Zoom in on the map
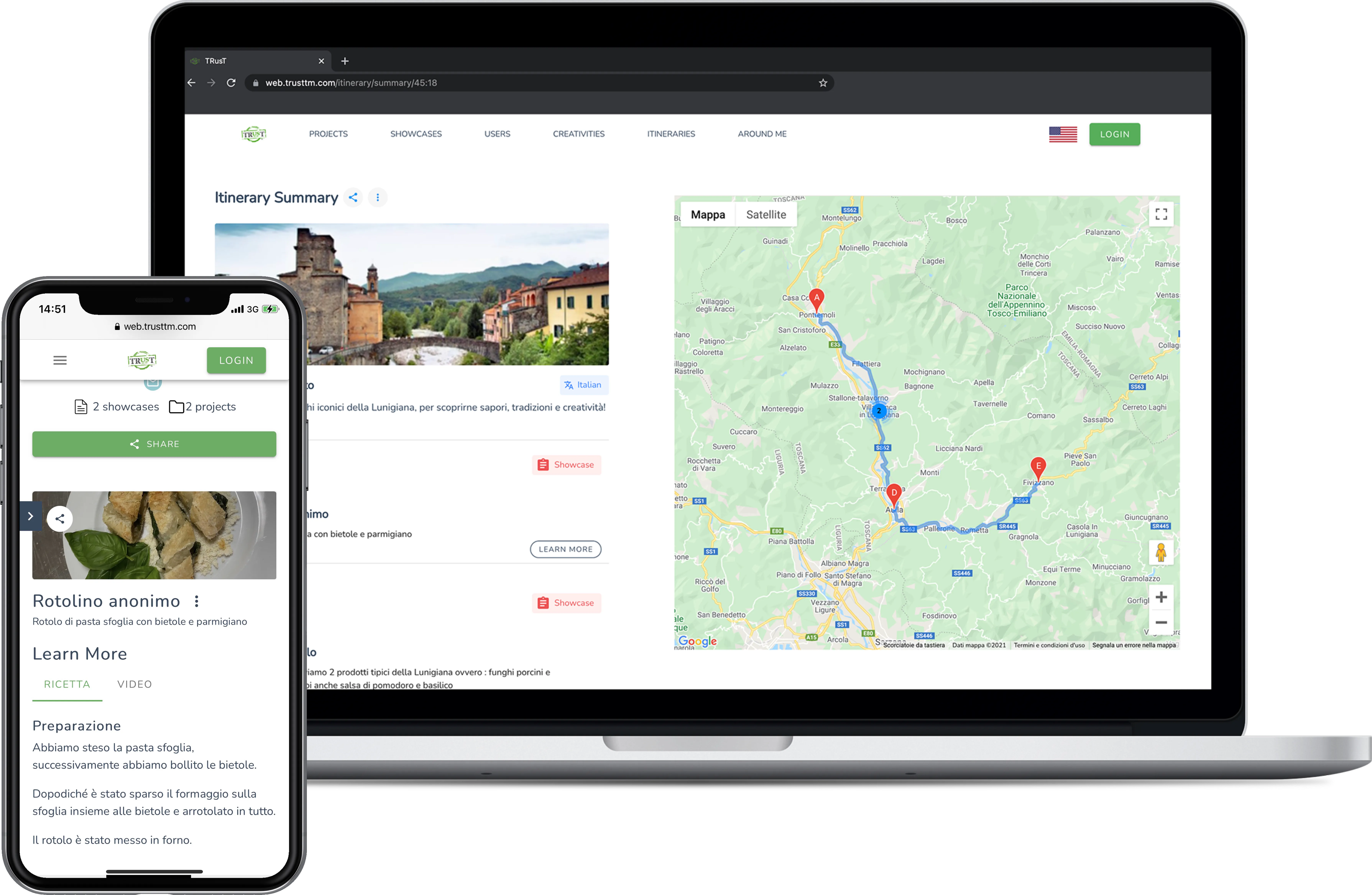 tap(1161, 597)
